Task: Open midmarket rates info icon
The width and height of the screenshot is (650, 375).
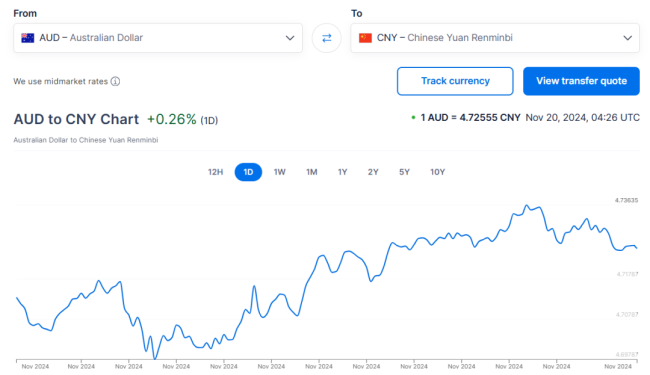Action: pyautogui.click(x=116, y=81)
